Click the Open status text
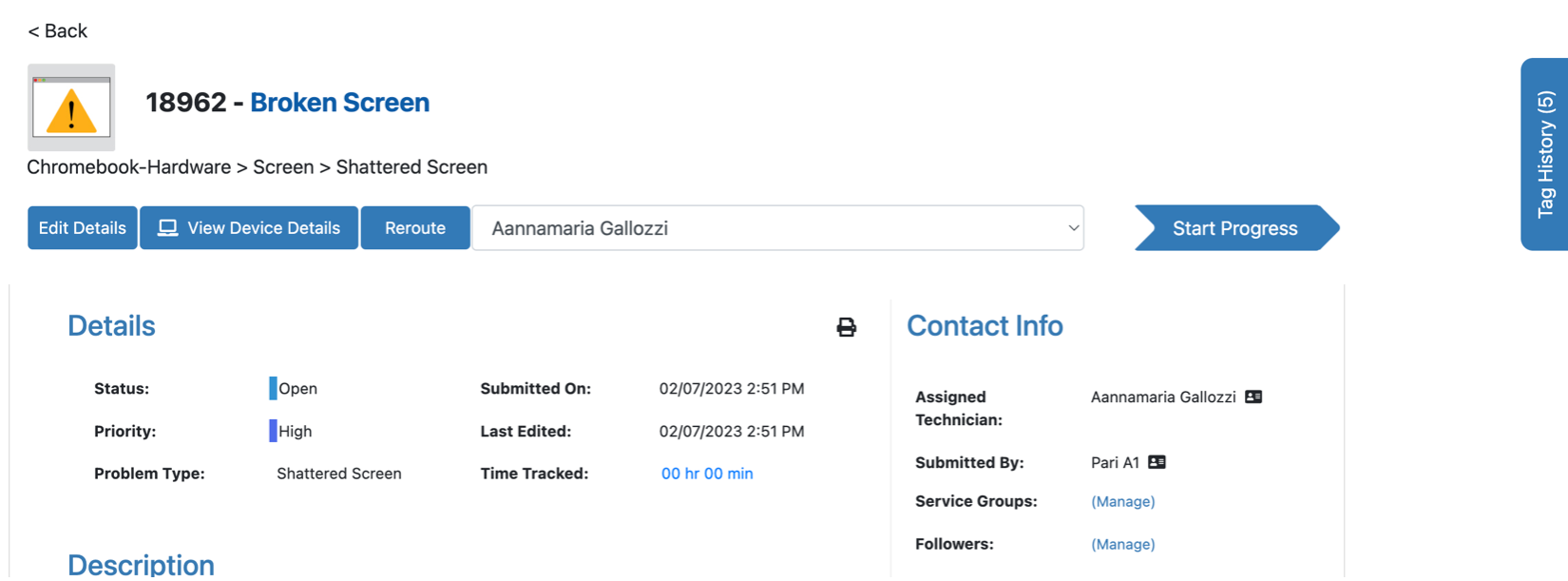1568x581 pixels. click(298, 388)
